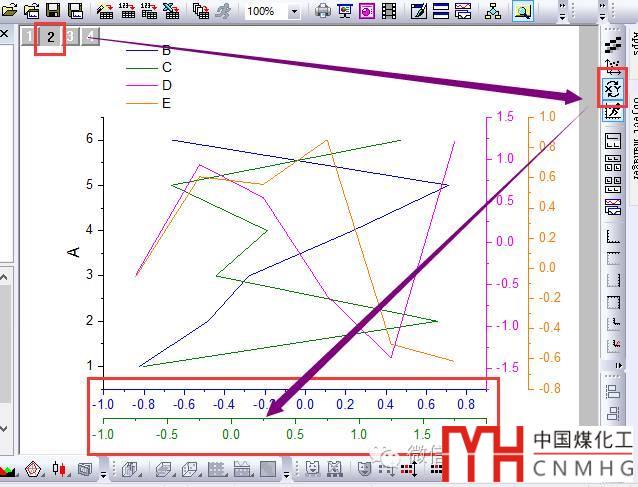Click the slide show presentation icon

(345, 11)
